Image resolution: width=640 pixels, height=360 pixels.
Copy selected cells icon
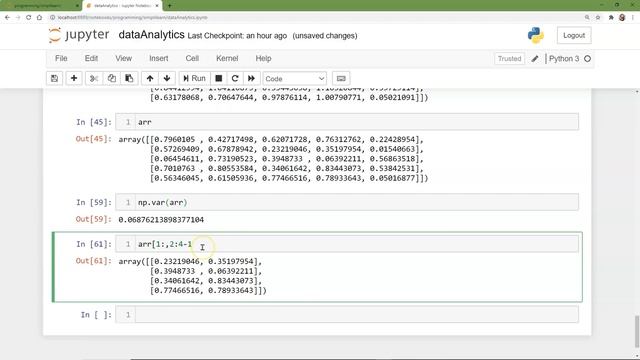point(111,78)
